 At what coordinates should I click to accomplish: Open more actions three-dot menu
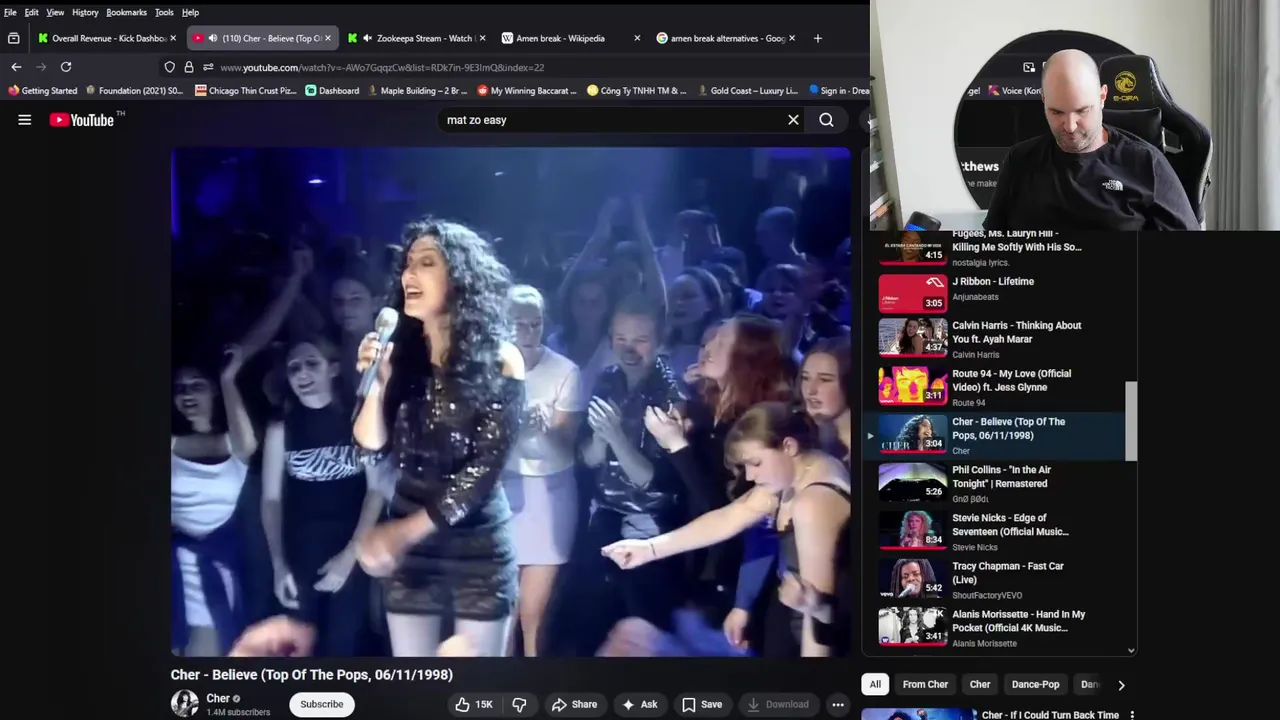(x=838, y=704)
